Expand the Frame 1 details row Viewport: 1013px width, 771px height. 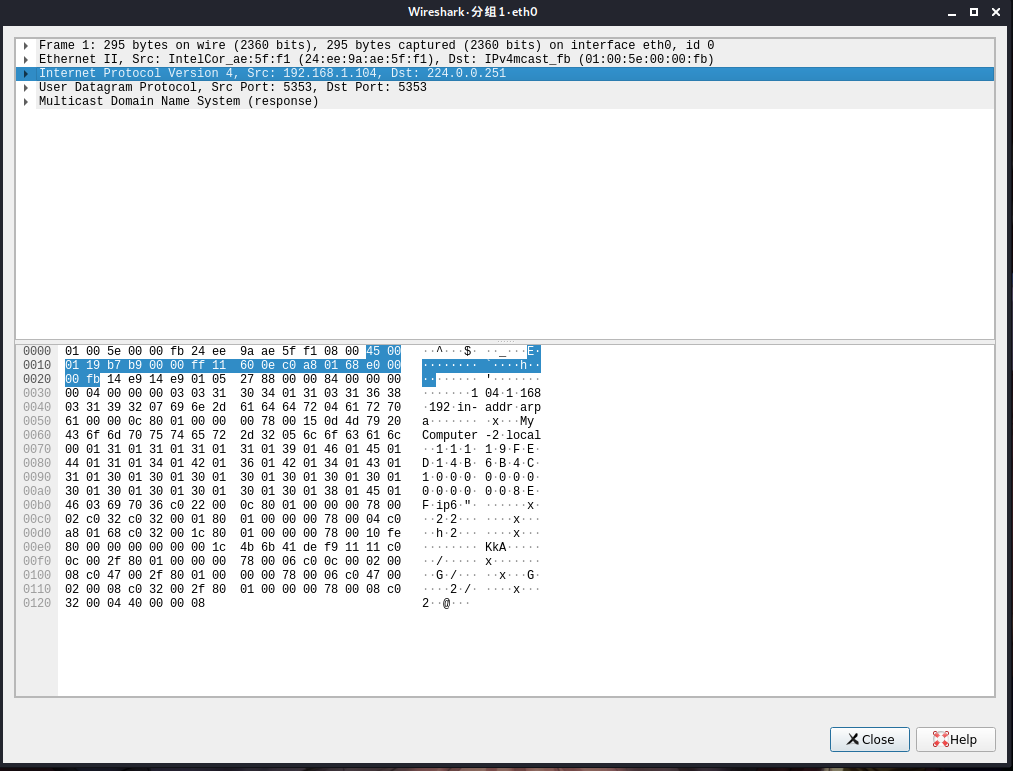point(27,45)
